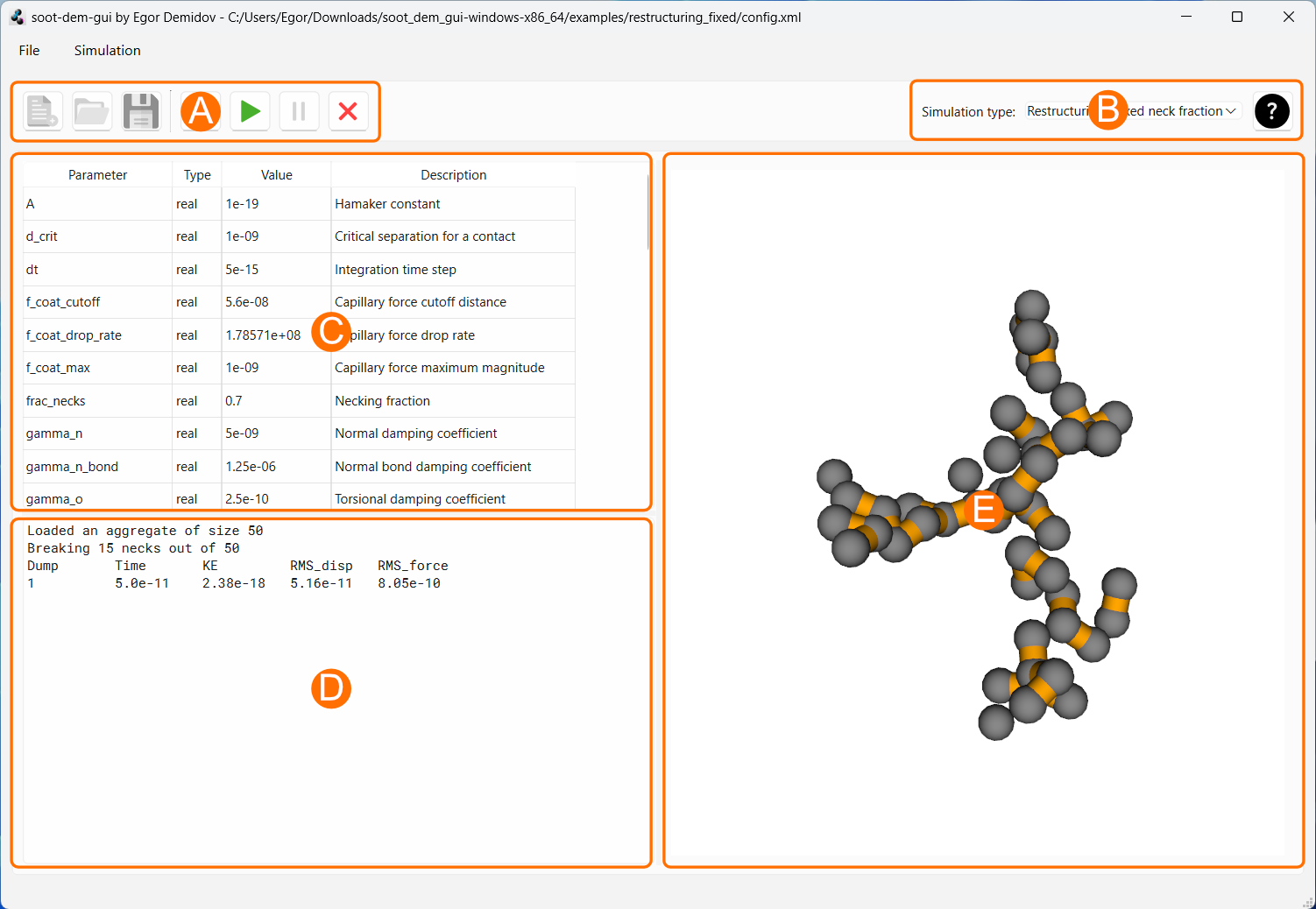This screenshot has width=1316, height=909.
Task: Save the configuration with the floppy disk icon
Action: click(x=141, y=111)
